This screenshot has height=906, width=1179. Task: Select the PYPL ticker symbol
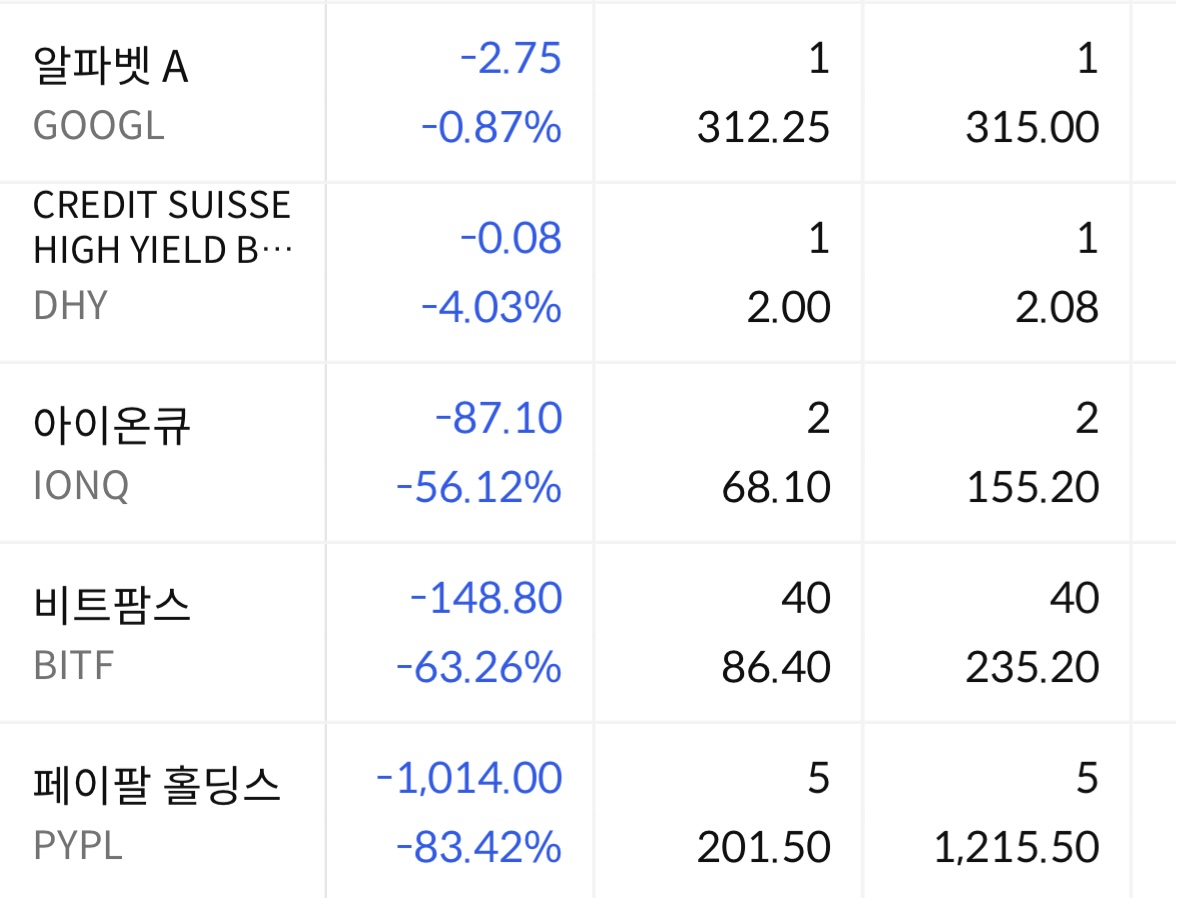point(78,847)
